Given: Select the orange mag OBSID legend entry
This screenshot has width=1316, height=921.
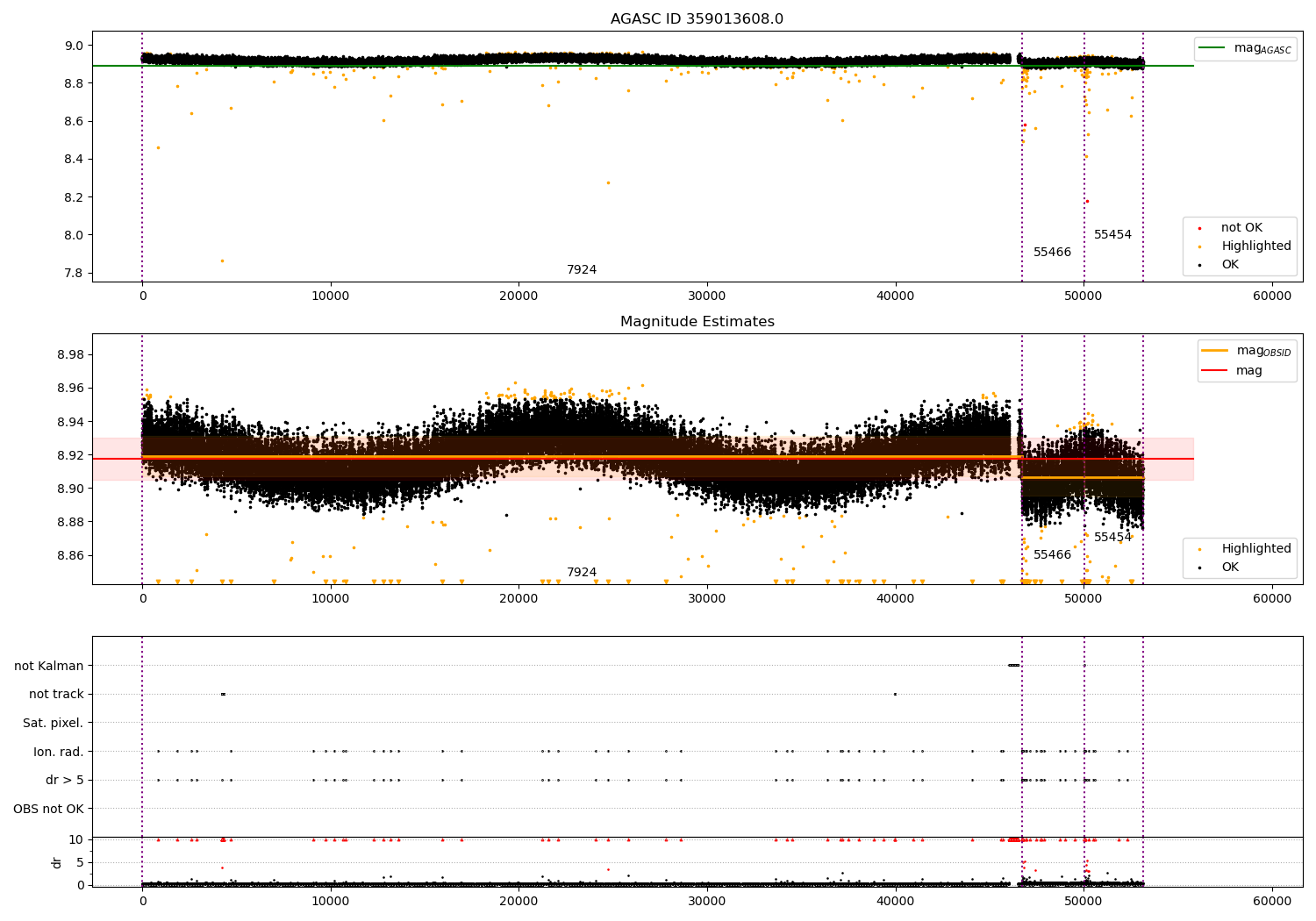Looking at the screenshot, I should [x=1247, y=351].
